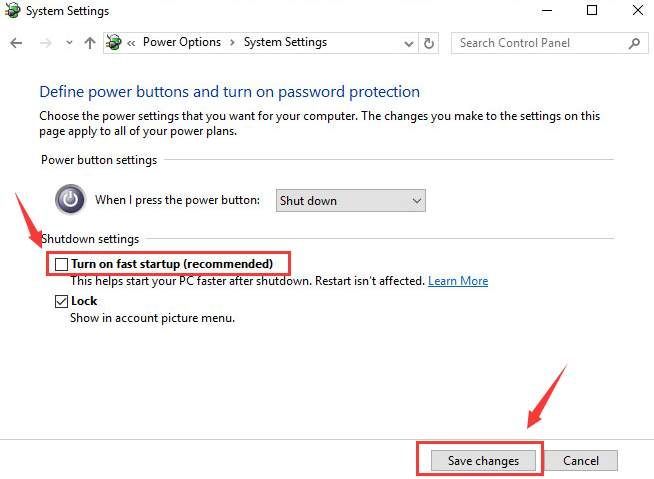Image resolution: width=654 pixels, height=479 pixels.
Task: Click the search magnifier icon
Action: click(634, 43)
